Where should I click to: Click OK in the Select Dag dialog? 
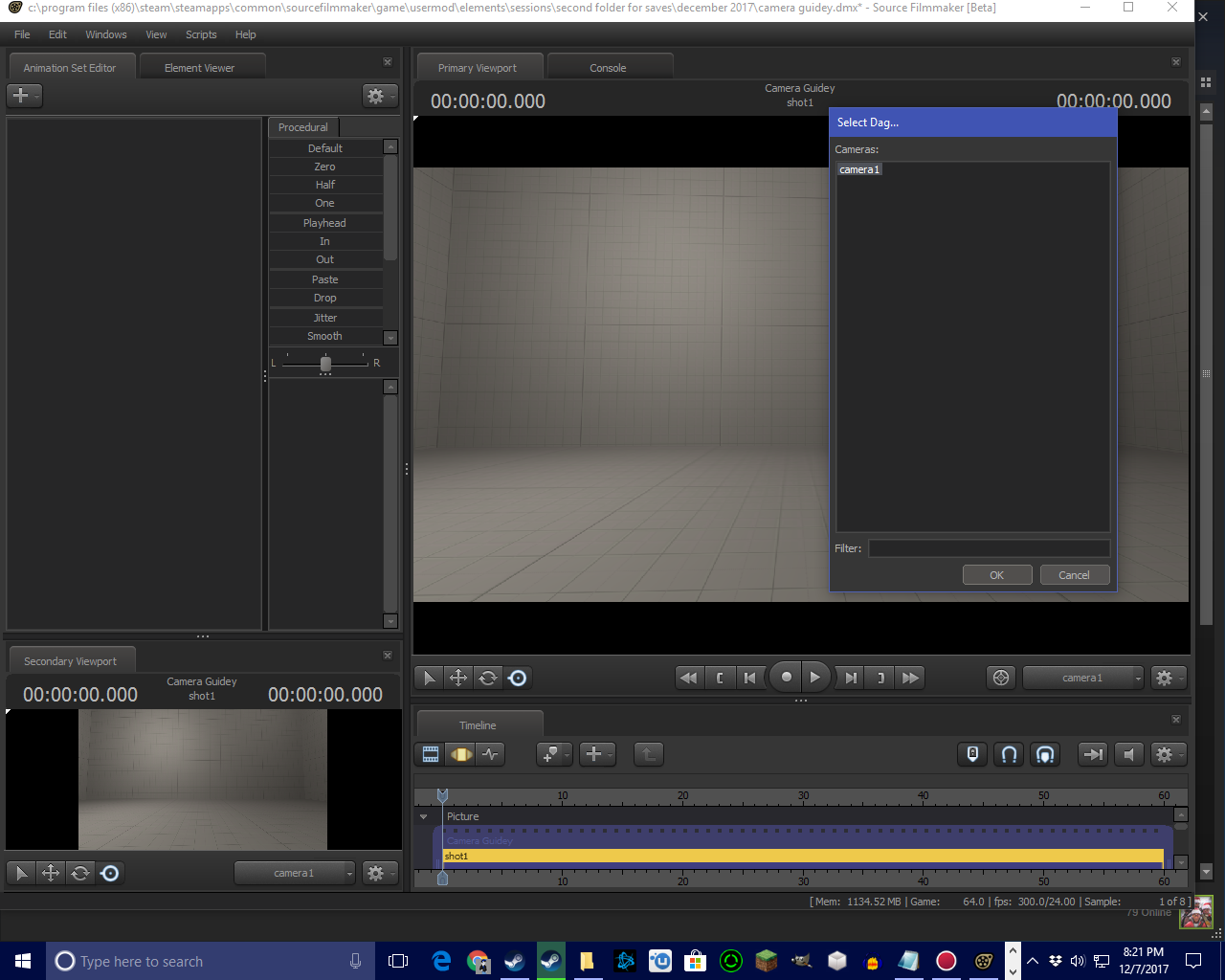click(996, 575)
